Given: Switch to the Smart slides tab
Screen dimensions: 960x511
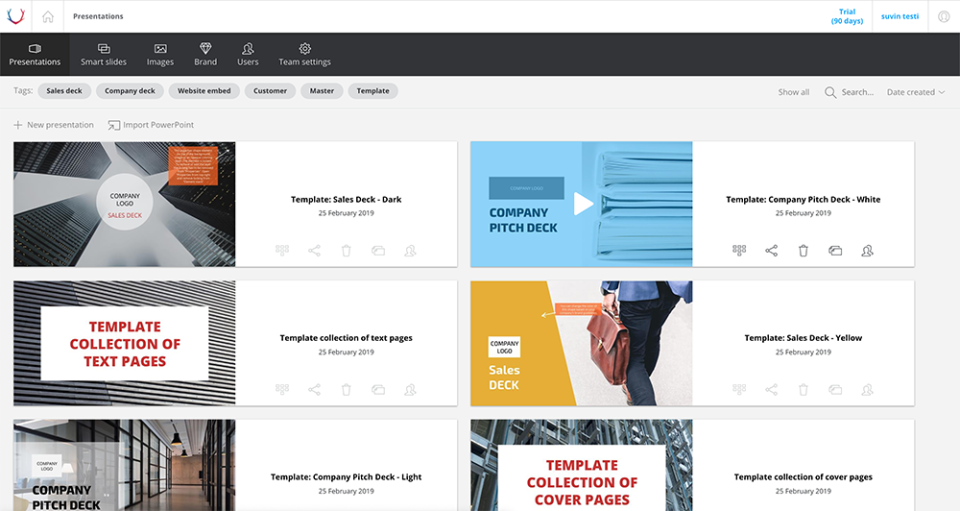Looking at the screenshot, I should pyautogui.click(x=103, y=54).
